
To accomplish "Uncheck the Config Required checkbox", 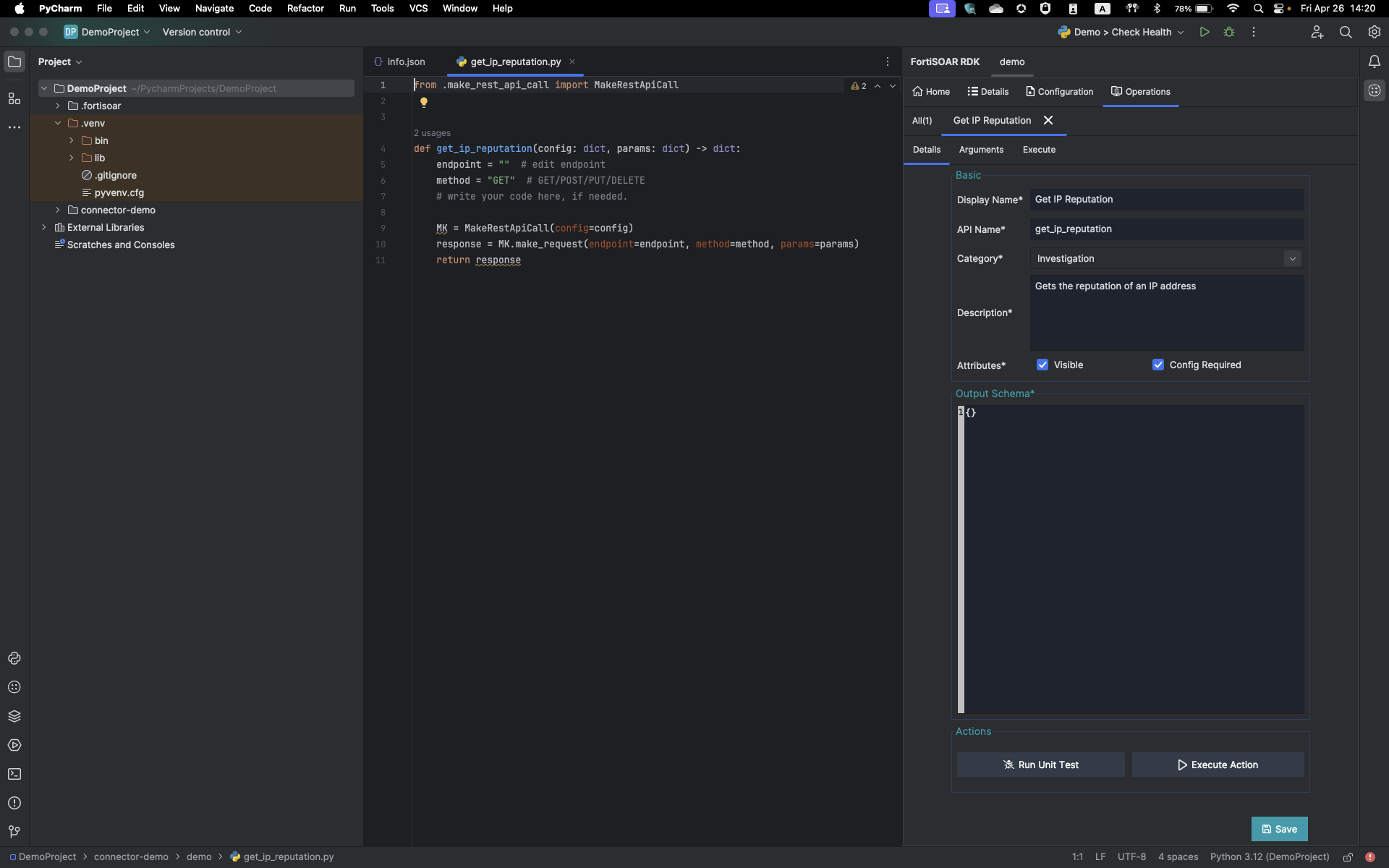I will coord(1158,365).
